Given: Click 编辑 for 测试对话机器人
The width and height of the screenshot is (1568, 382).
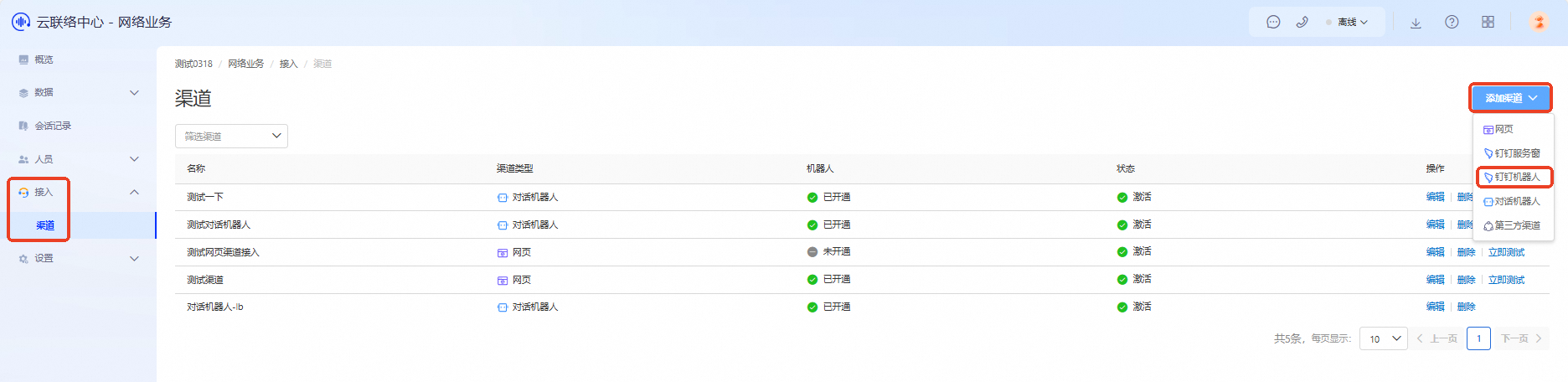Looking at the screenshot, I should point(1436,225).
